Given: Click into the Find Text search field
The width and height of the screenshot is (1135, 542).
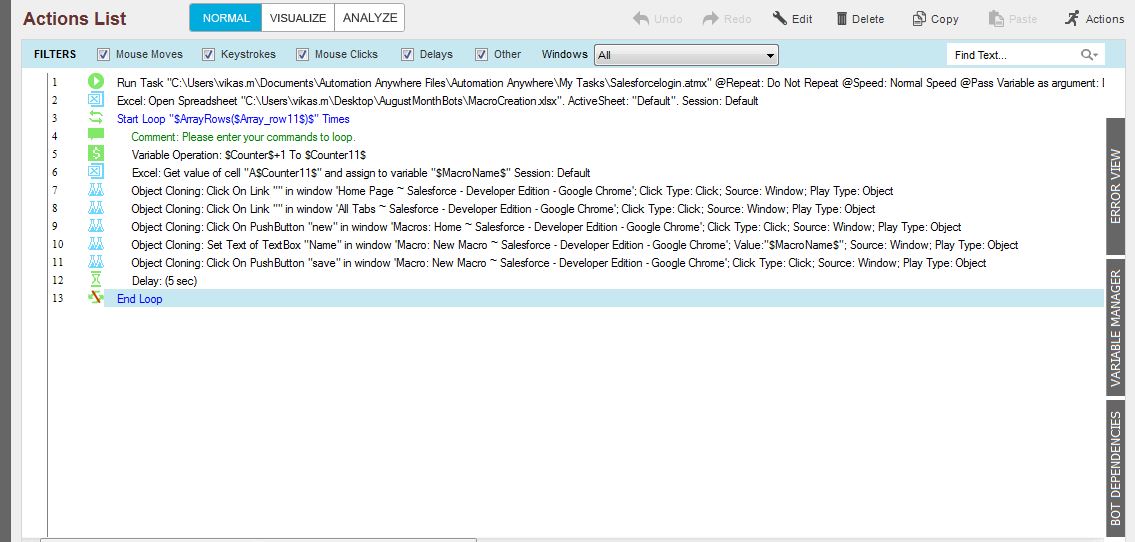Looking at the screenshot, I should pos(1012,55).
